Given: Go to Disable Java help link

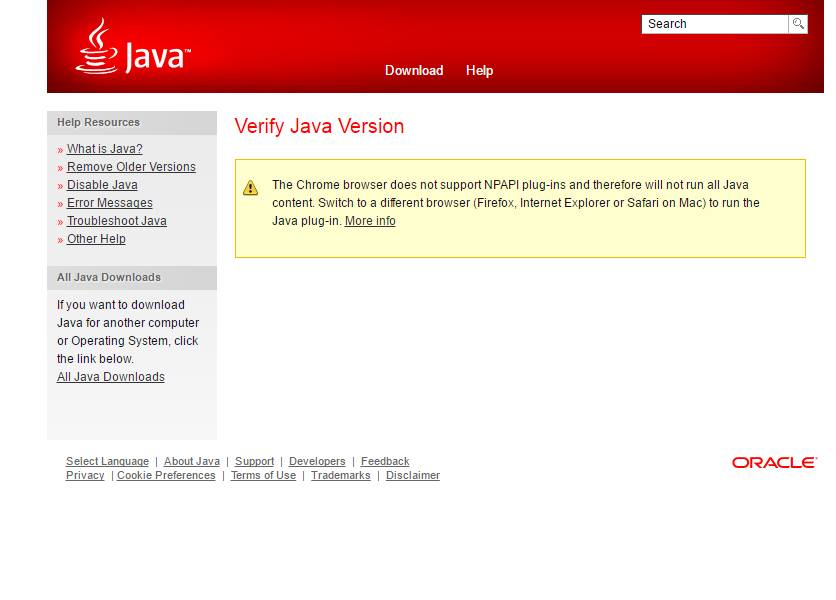Looking at the screenshot, I should pyautogui.click(x=102, y=185).
